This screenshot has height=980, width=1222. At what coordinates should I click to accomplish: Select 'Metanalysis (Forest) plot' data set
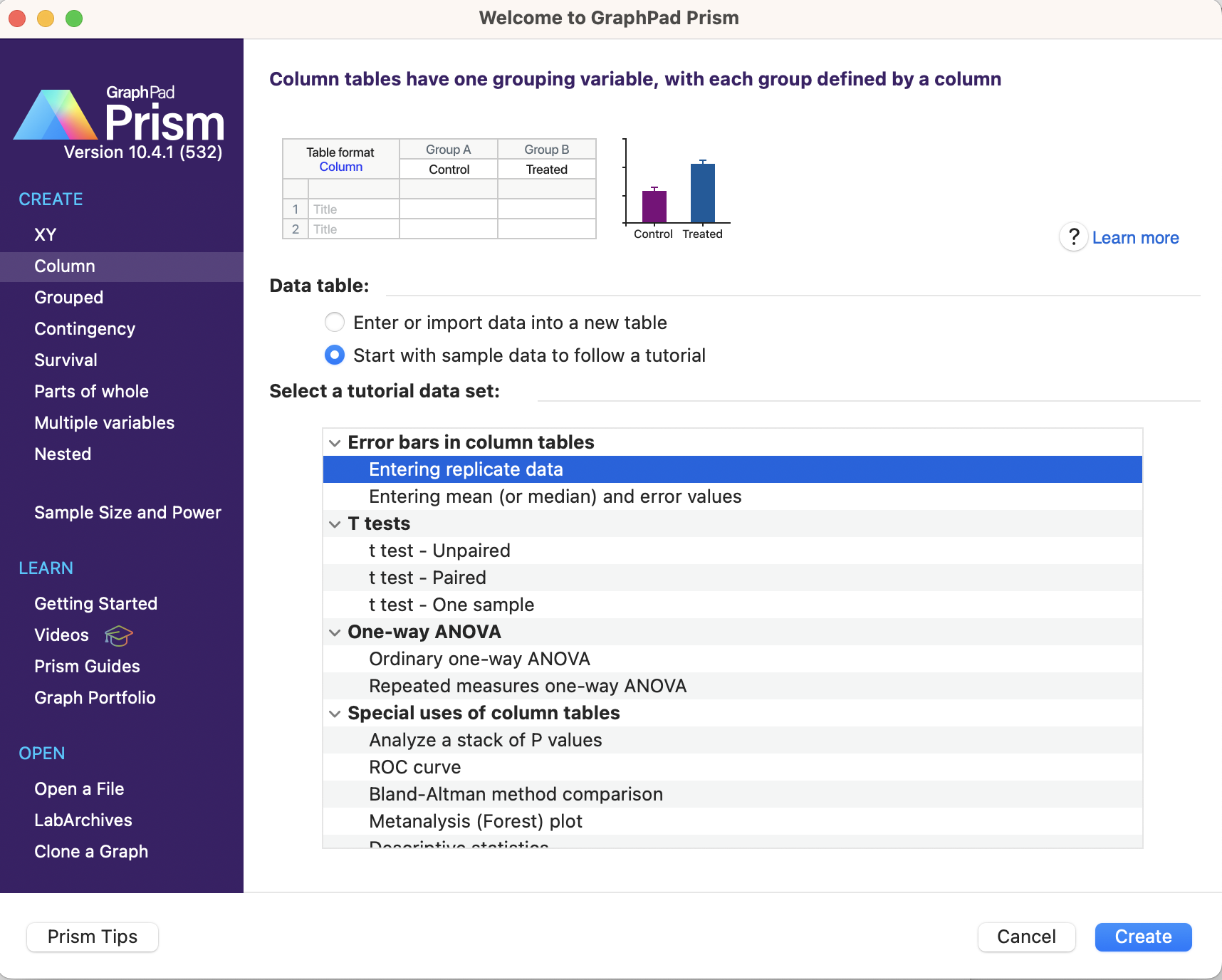point(733,821)
